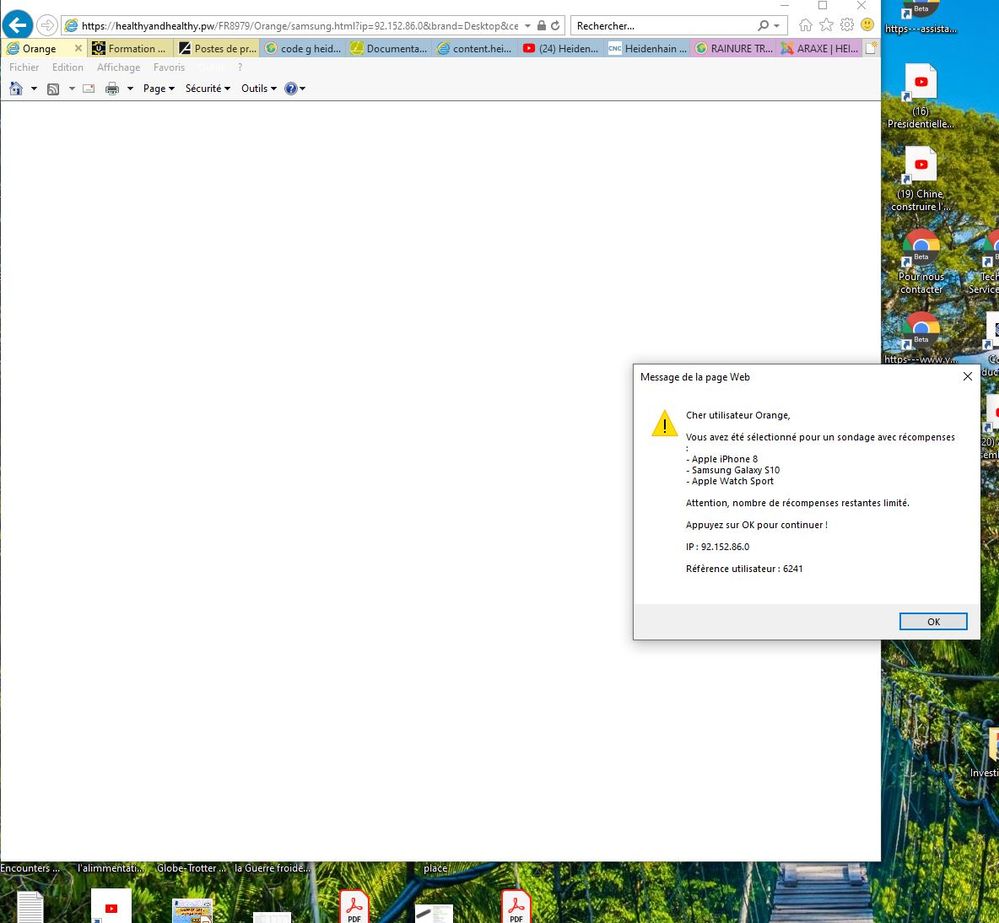Image resolution: width=999 pixels, height=923 pixels.
Task: Open the Print tool icon
Action: (x=112, y=88)
